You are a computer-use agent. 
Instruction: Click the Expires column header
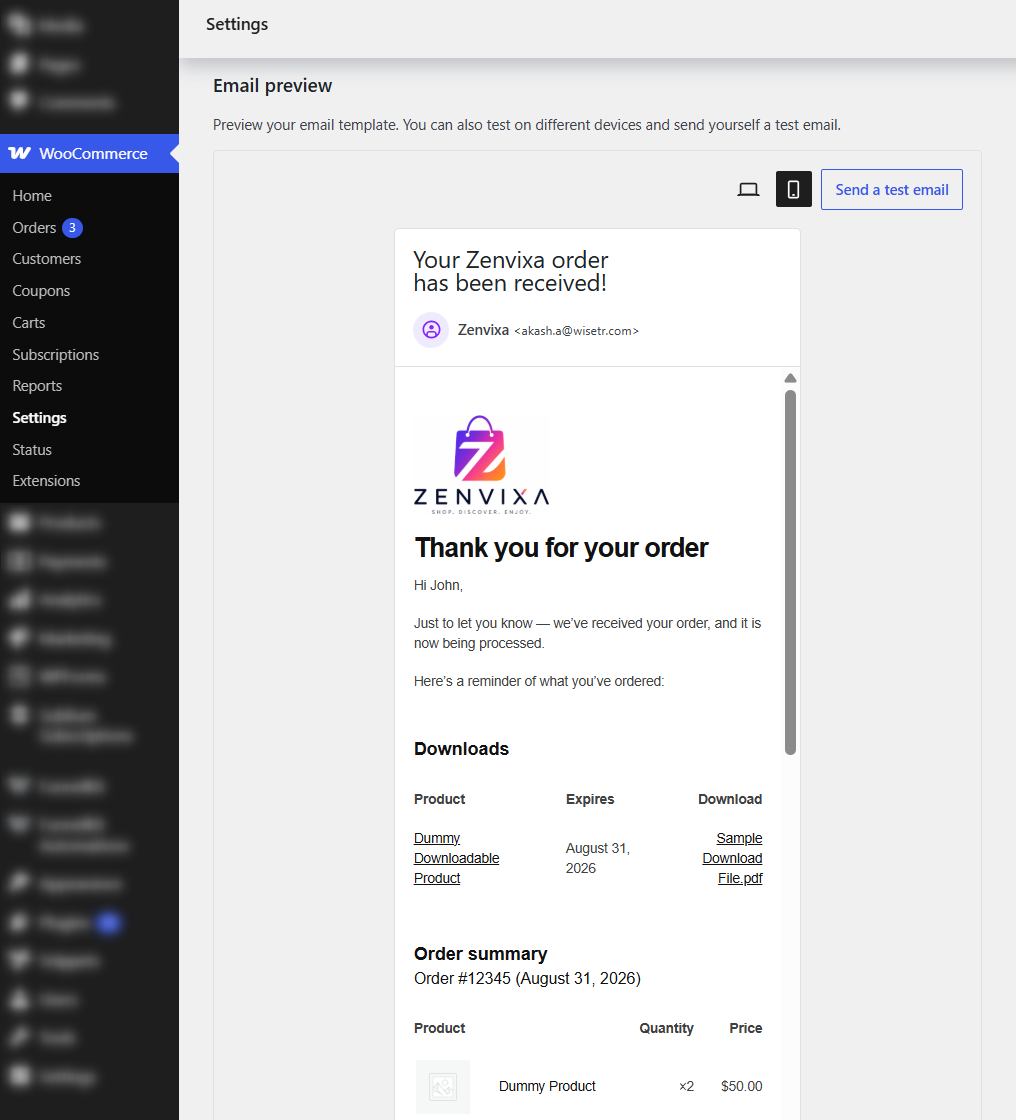coord(590,799)
